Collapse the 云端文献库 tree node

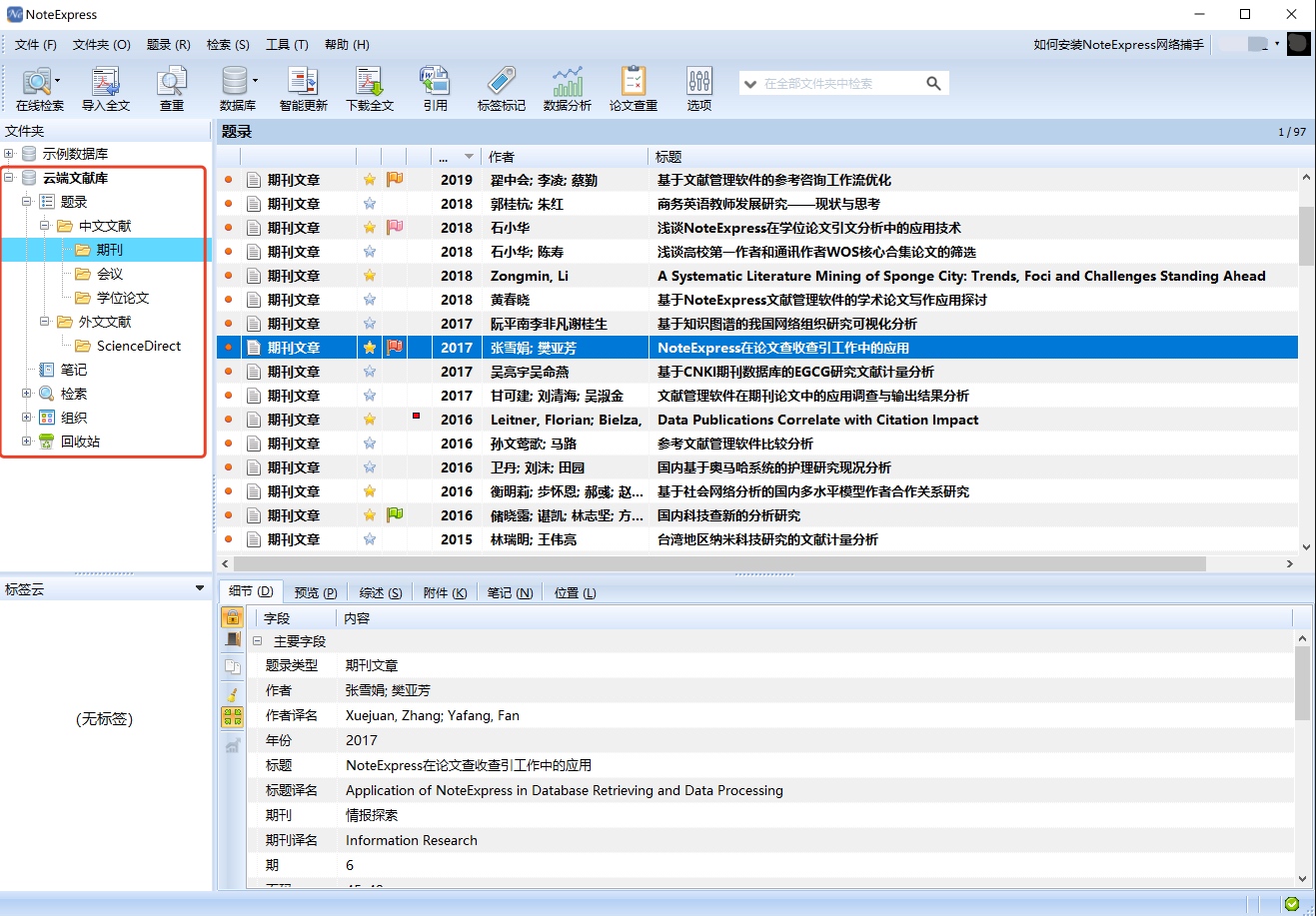tap(9, 178)
